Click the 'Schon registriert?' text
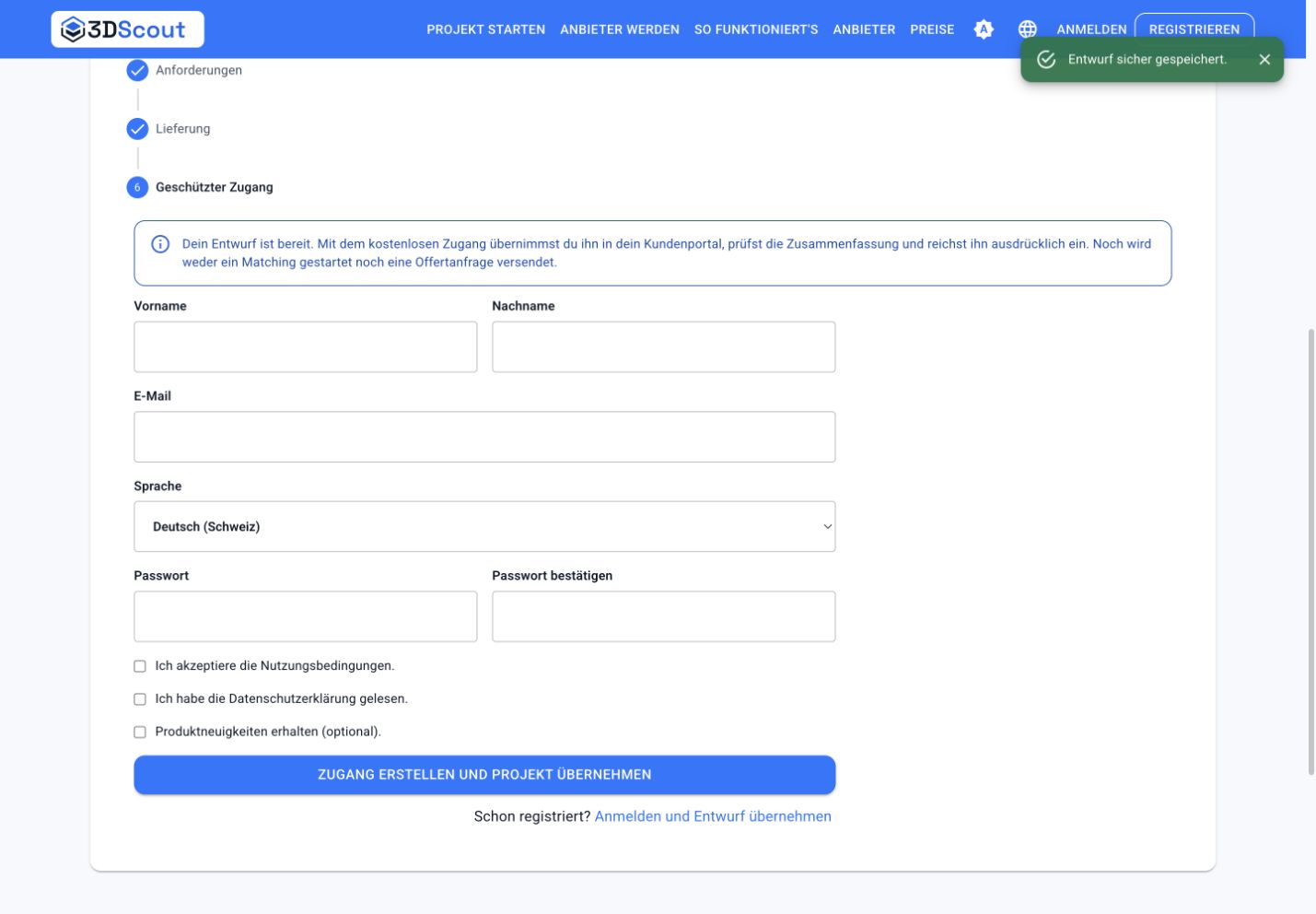 pyautogui.click(x=532, y=816)
